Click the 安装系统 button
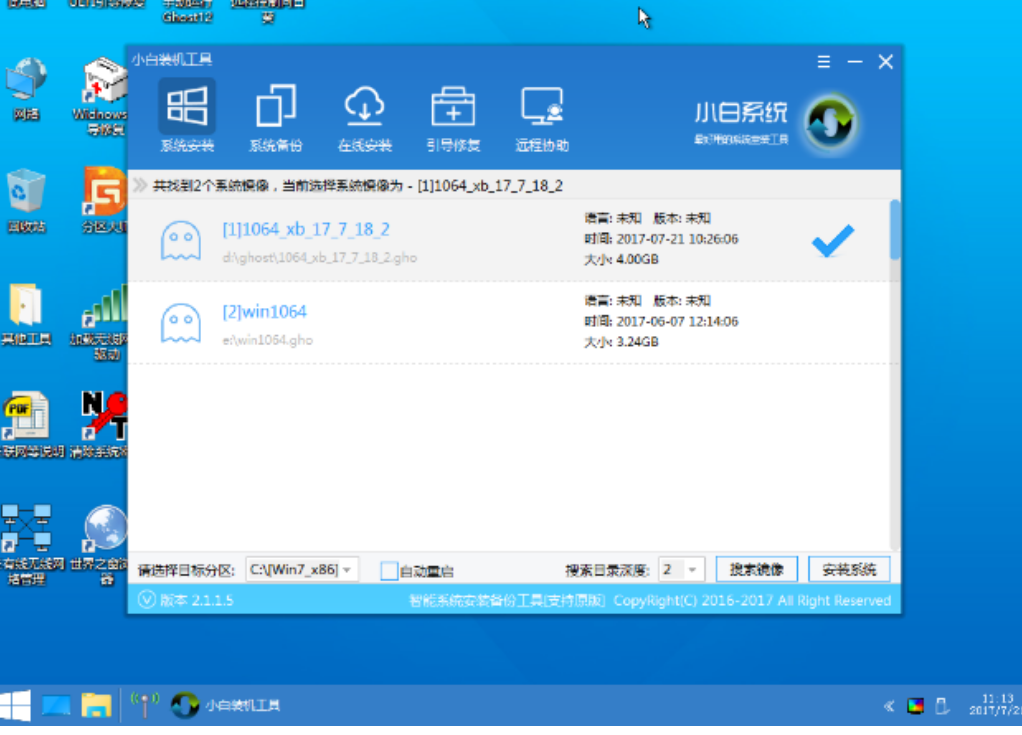The height and width of the screenshot is (735, 1022). coord(849,570)
